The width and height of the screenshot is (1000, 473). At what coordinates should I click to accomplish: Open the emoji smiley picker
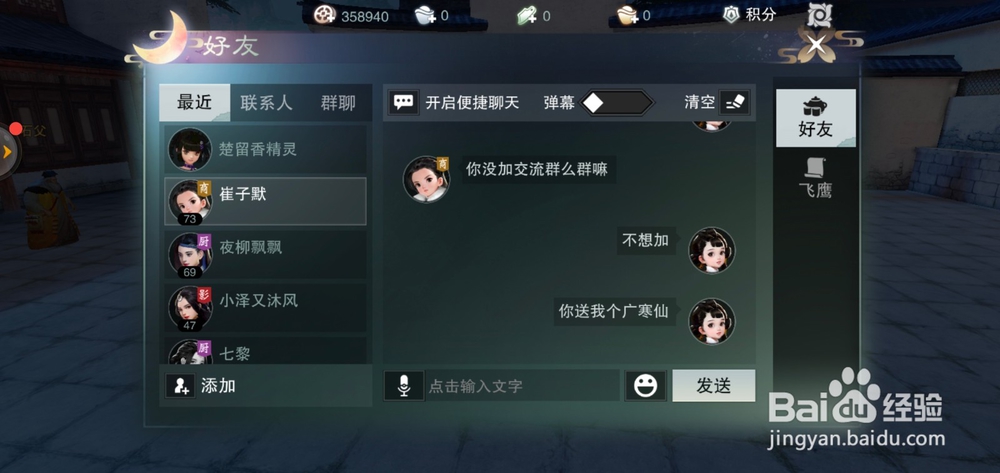645,386
